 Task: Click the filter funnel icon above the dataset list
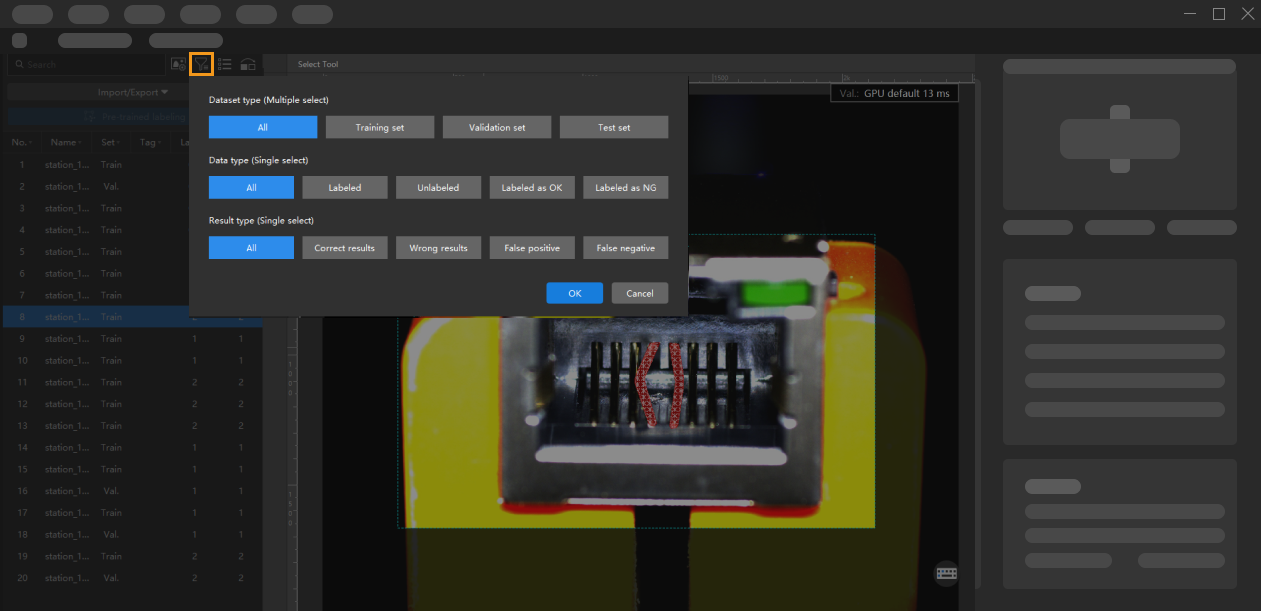pyautogui.click(x=201, y=64)
